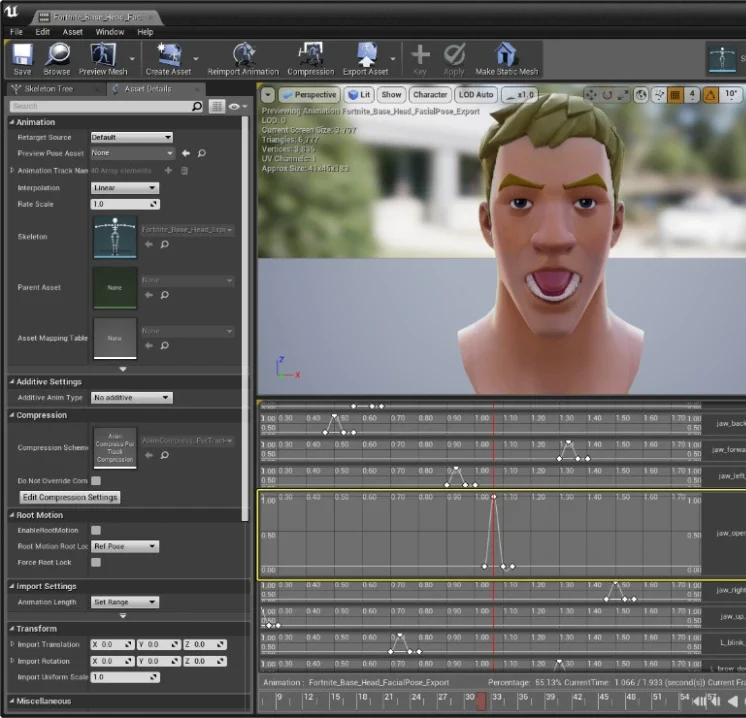
Task: Toggle rotation angle snapping orange triangle
Action: [710, 95]
